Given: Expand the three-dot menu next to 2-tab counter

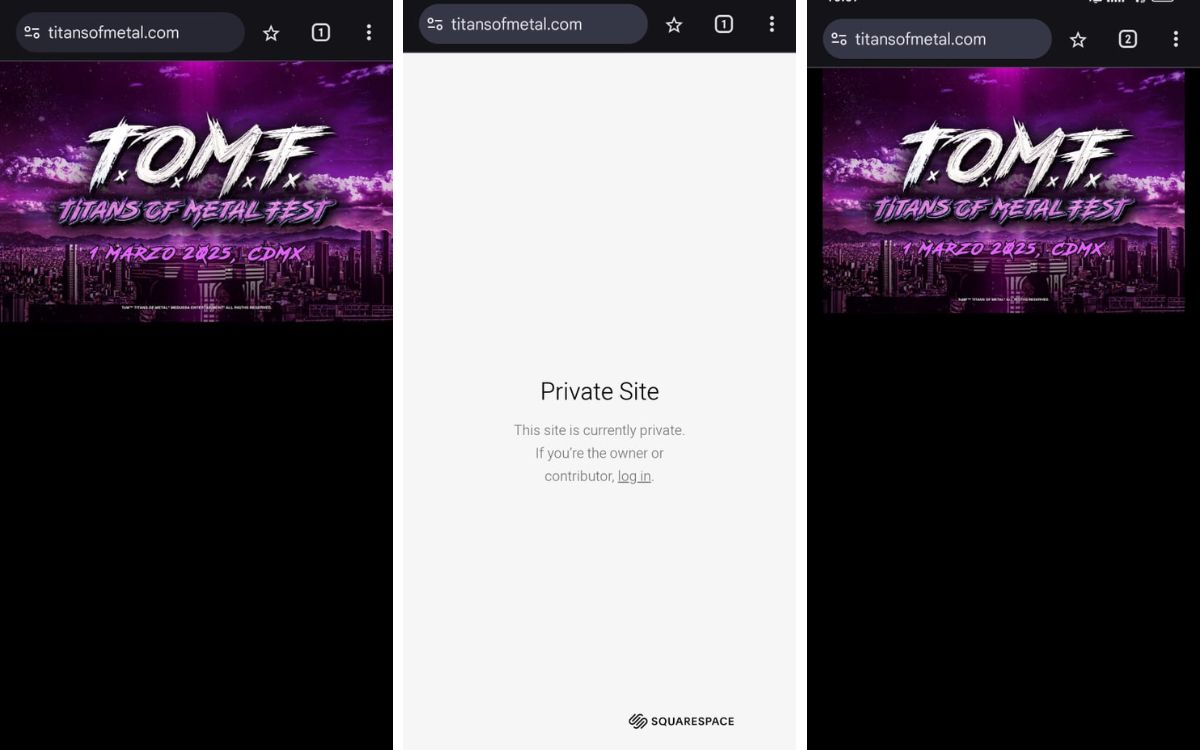Looking at the screenshot, I should click(1176, 40).
